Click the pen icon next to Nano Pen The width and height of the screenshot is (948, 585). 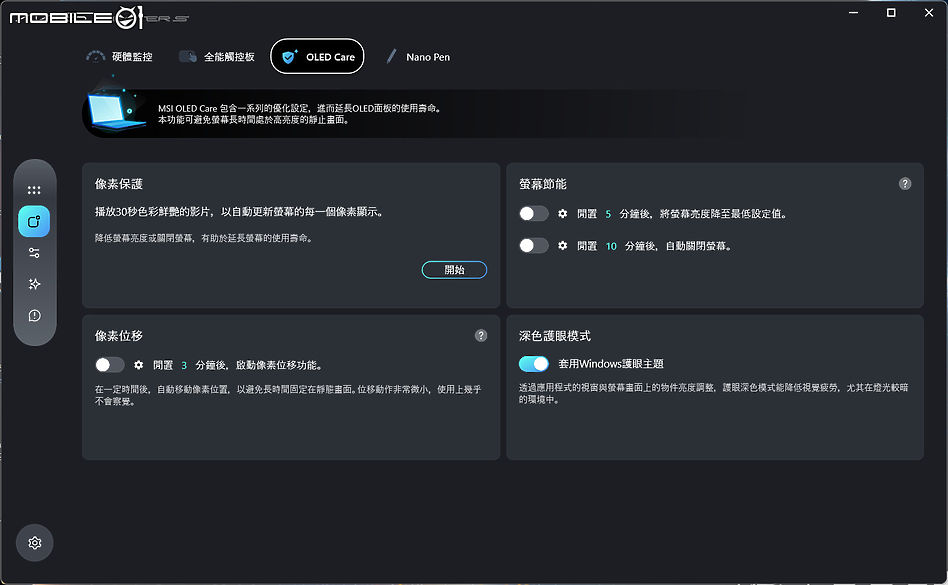pyautogui.click(x=391, y=57)
